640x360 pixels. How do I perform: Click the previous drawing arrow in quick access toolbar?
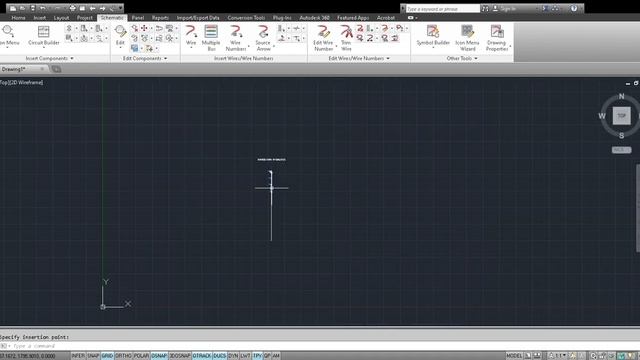click(x=93, y=8)
